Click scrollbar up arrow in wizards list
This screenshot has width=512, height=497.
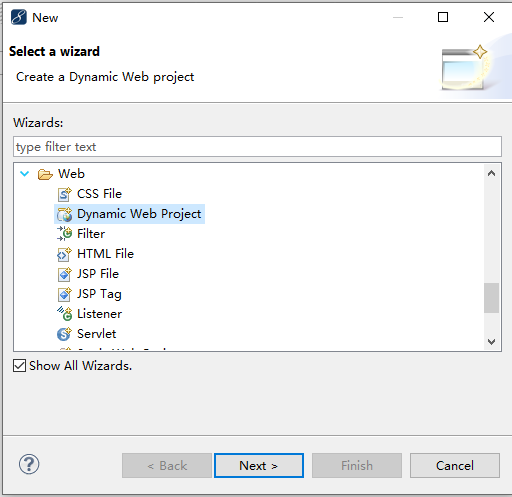click(491, 173)
